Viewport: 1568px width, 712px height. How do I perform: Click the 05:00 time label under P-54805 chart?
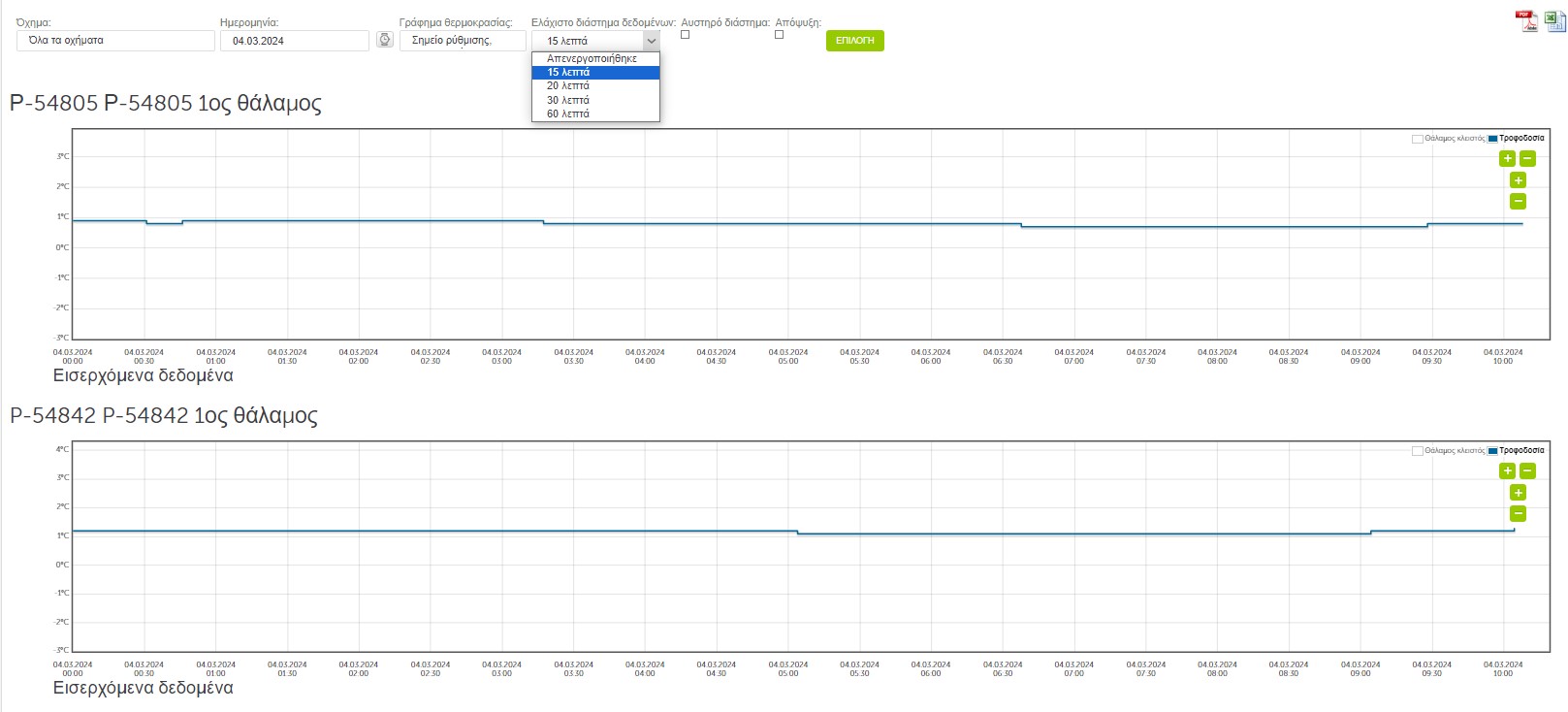click(787, 357)
